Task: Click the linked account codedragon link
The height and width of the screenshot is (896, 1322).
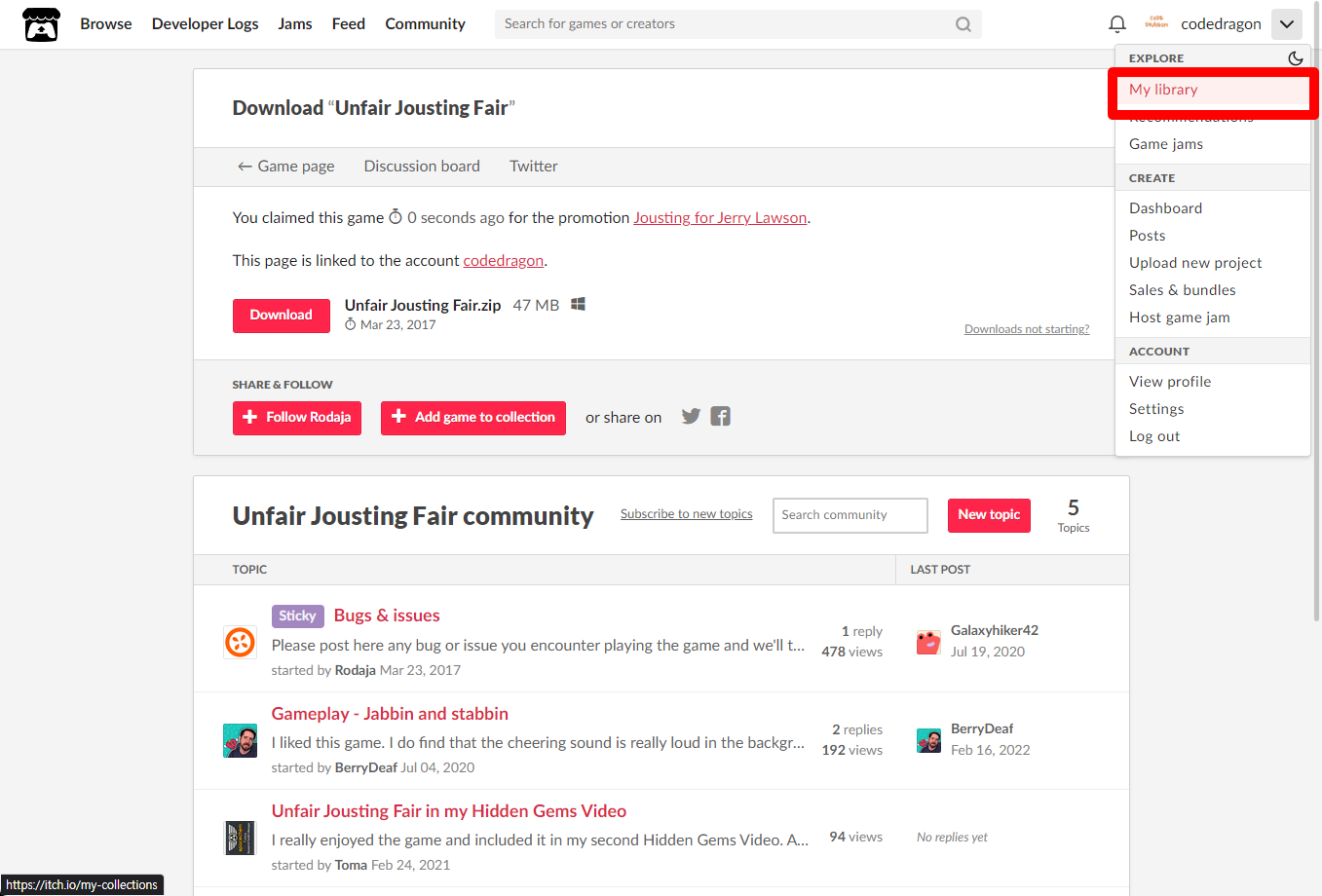Action: 504,261
